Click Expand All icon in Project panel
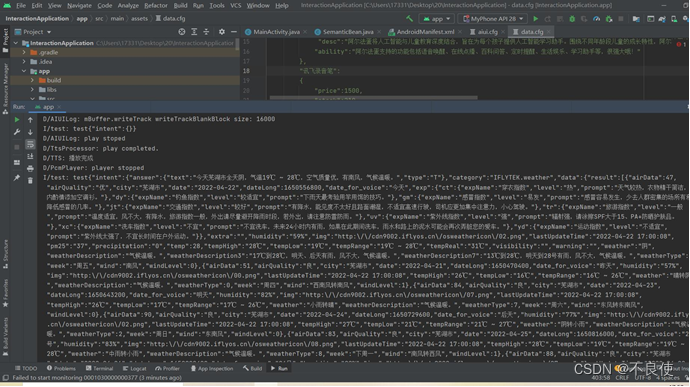690x387 pixels. tap(194, 32)
